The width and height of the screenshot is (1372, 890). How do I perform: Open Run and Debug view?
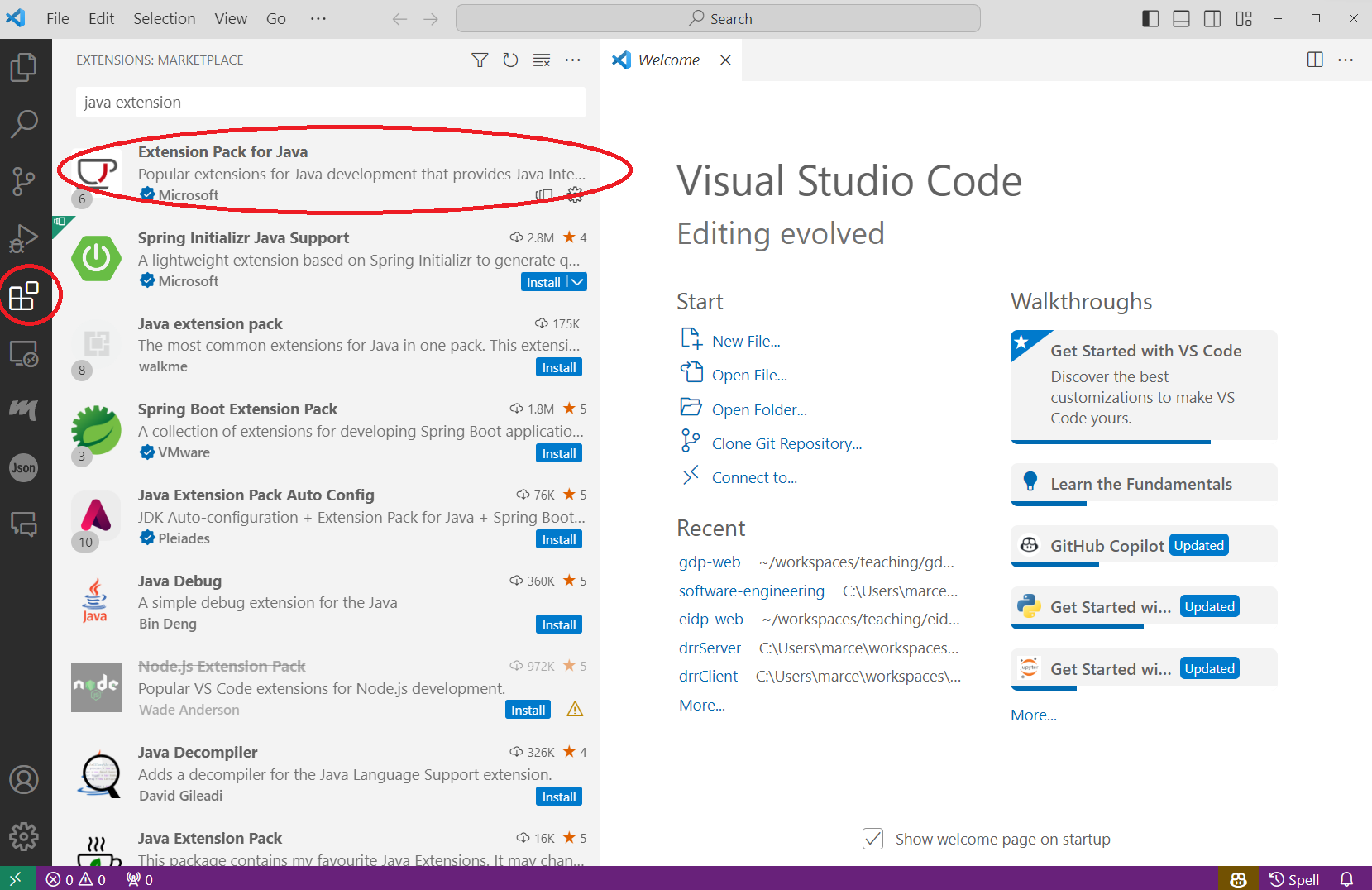(x=24, y=238)
